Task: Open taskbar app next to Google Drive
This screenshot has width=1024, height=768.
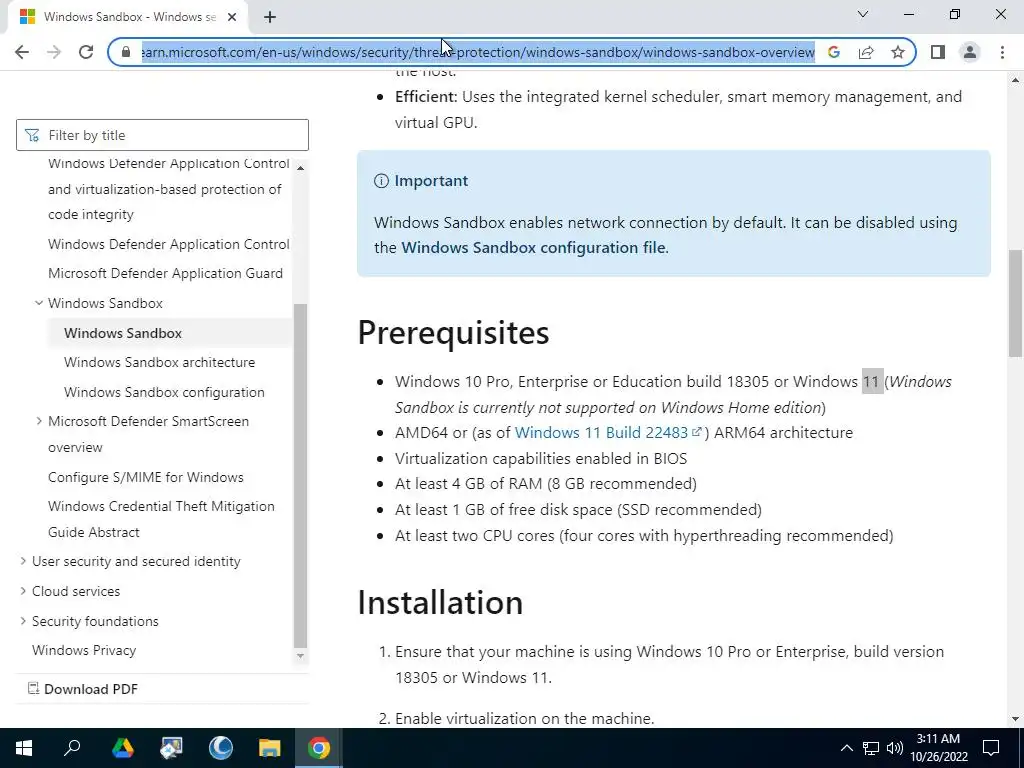Action: pos(171,748)
